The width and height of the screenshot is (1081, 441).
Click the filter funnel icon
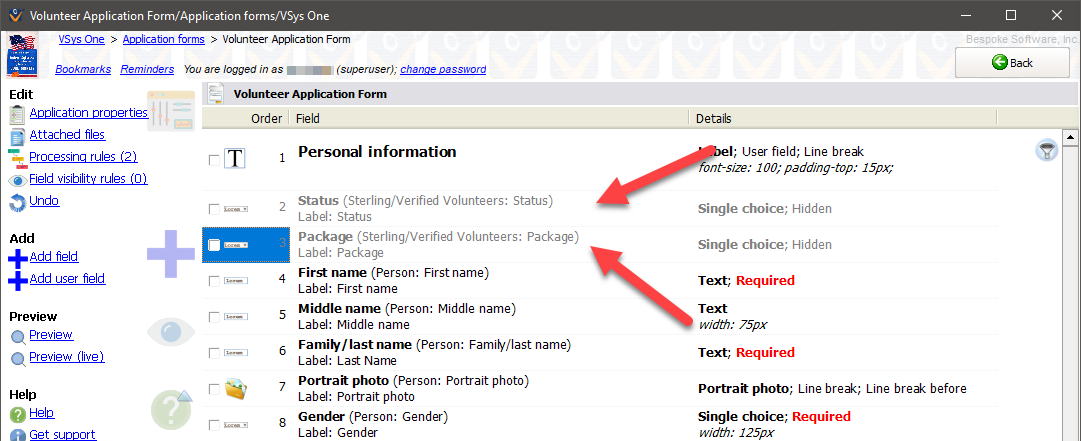click(1047, 151)
